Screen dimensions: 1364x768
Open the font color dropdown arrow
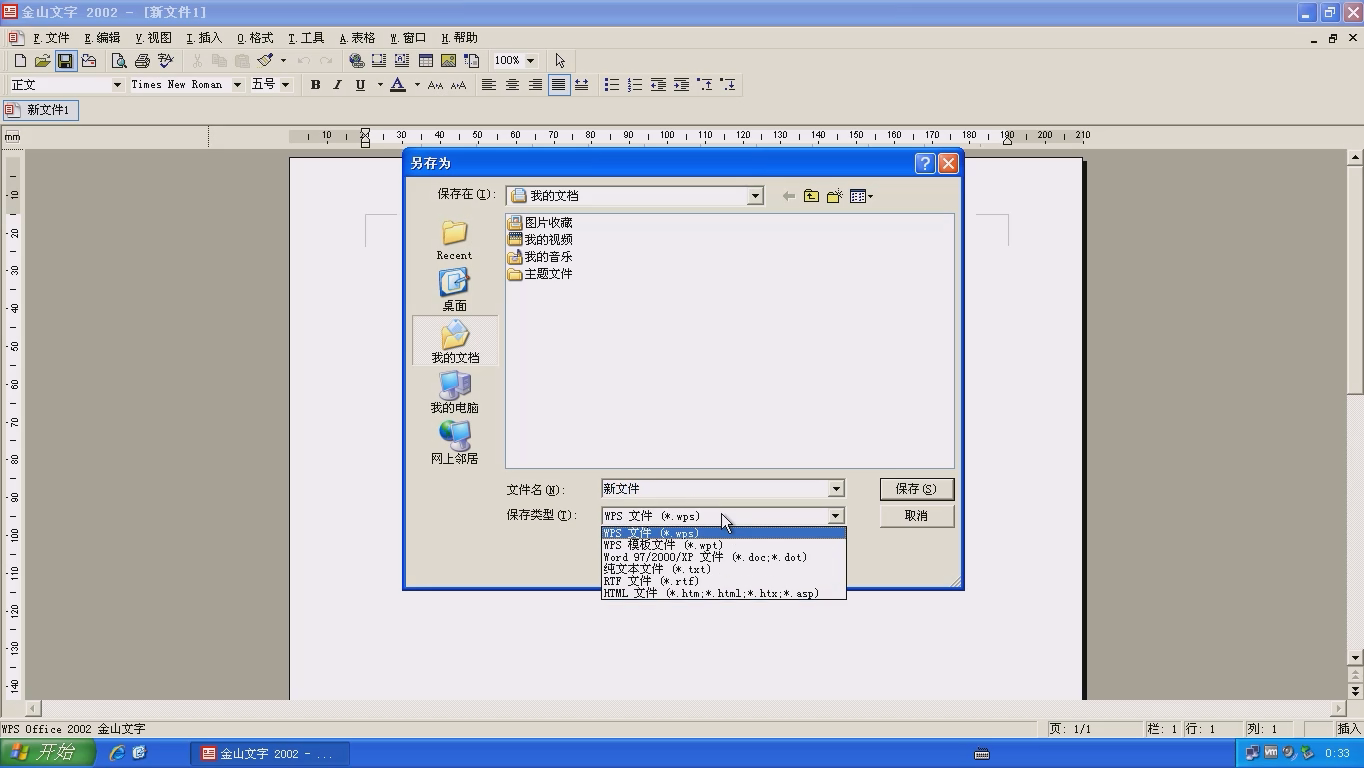click(417, 85)
